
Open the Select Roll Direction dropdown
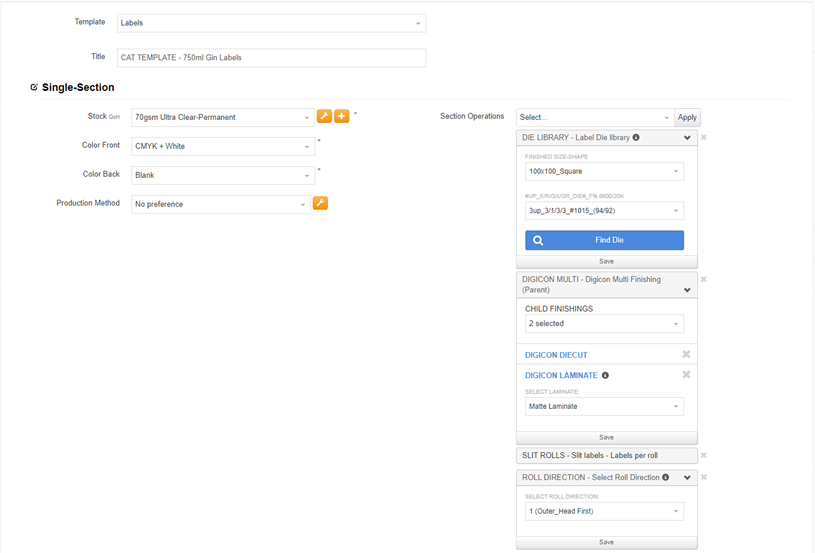click(x=604, y=511)
